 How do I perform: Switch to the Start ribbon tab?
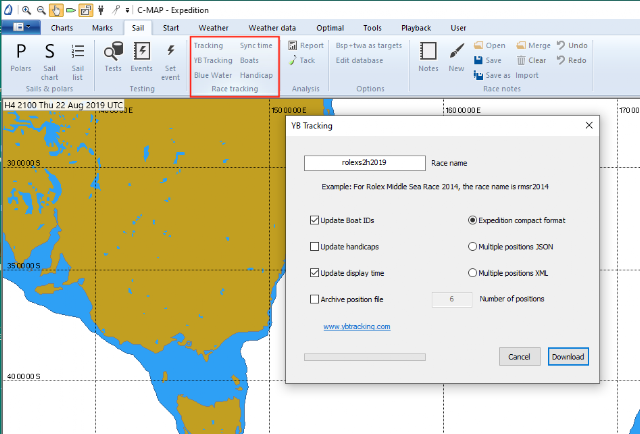pos(171,28)
